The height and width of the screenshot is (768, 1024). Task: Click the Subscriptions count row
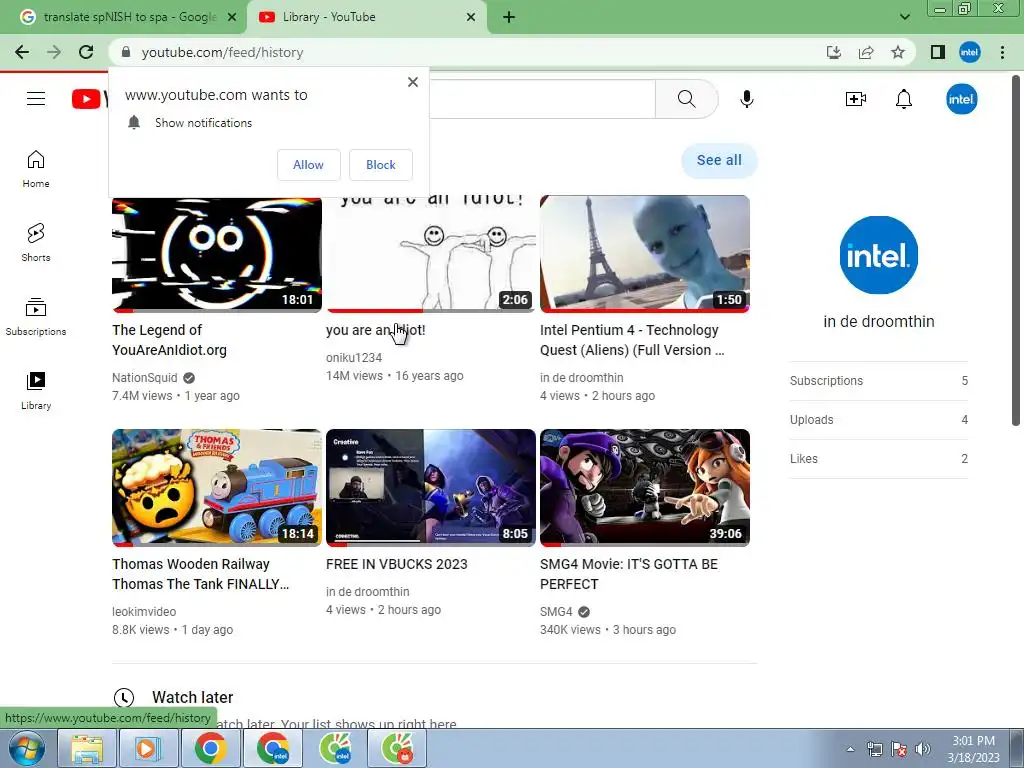point(878,381)
